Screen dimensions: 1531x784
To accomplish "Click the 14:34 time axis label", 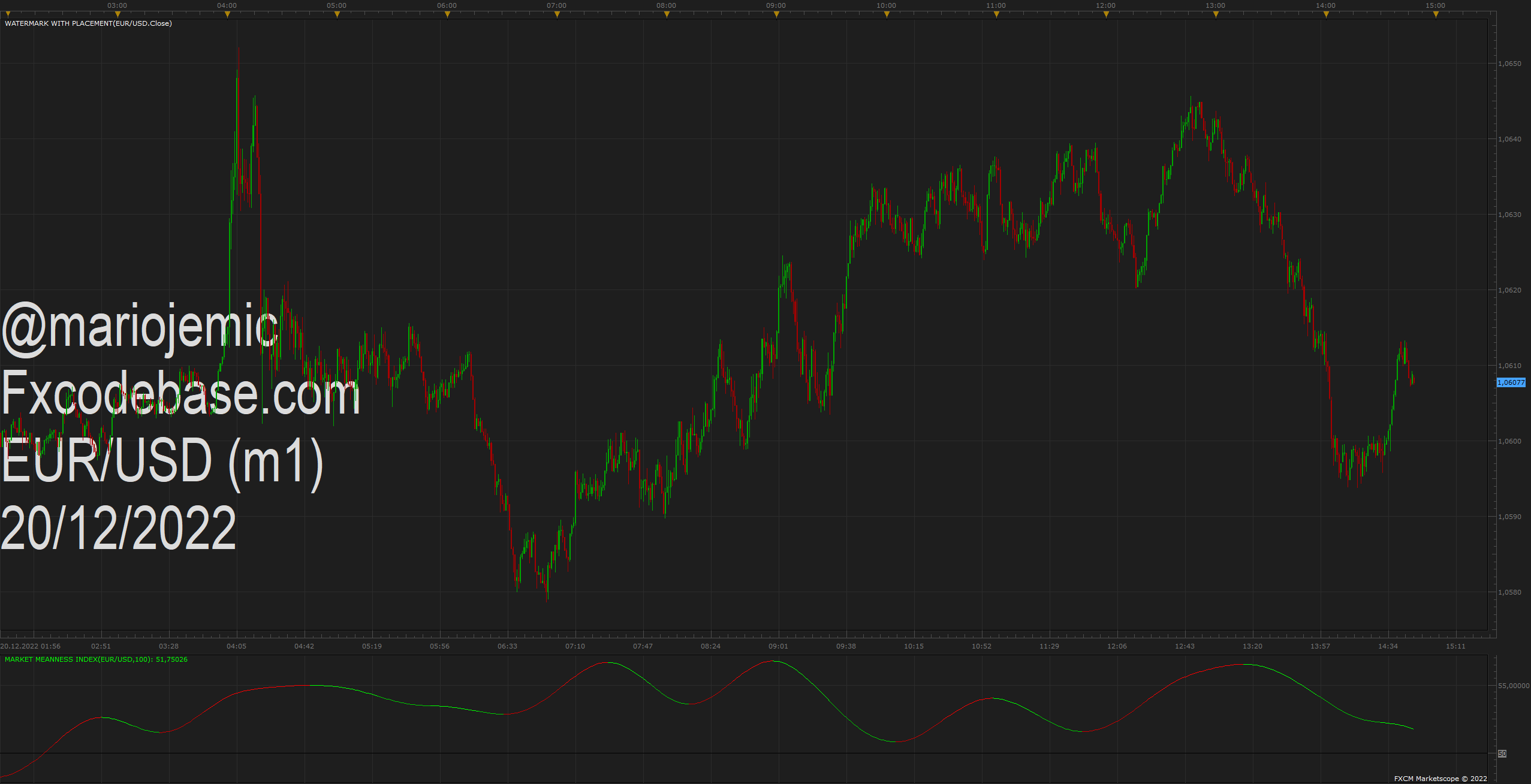I will click(x=1388, y=646).
